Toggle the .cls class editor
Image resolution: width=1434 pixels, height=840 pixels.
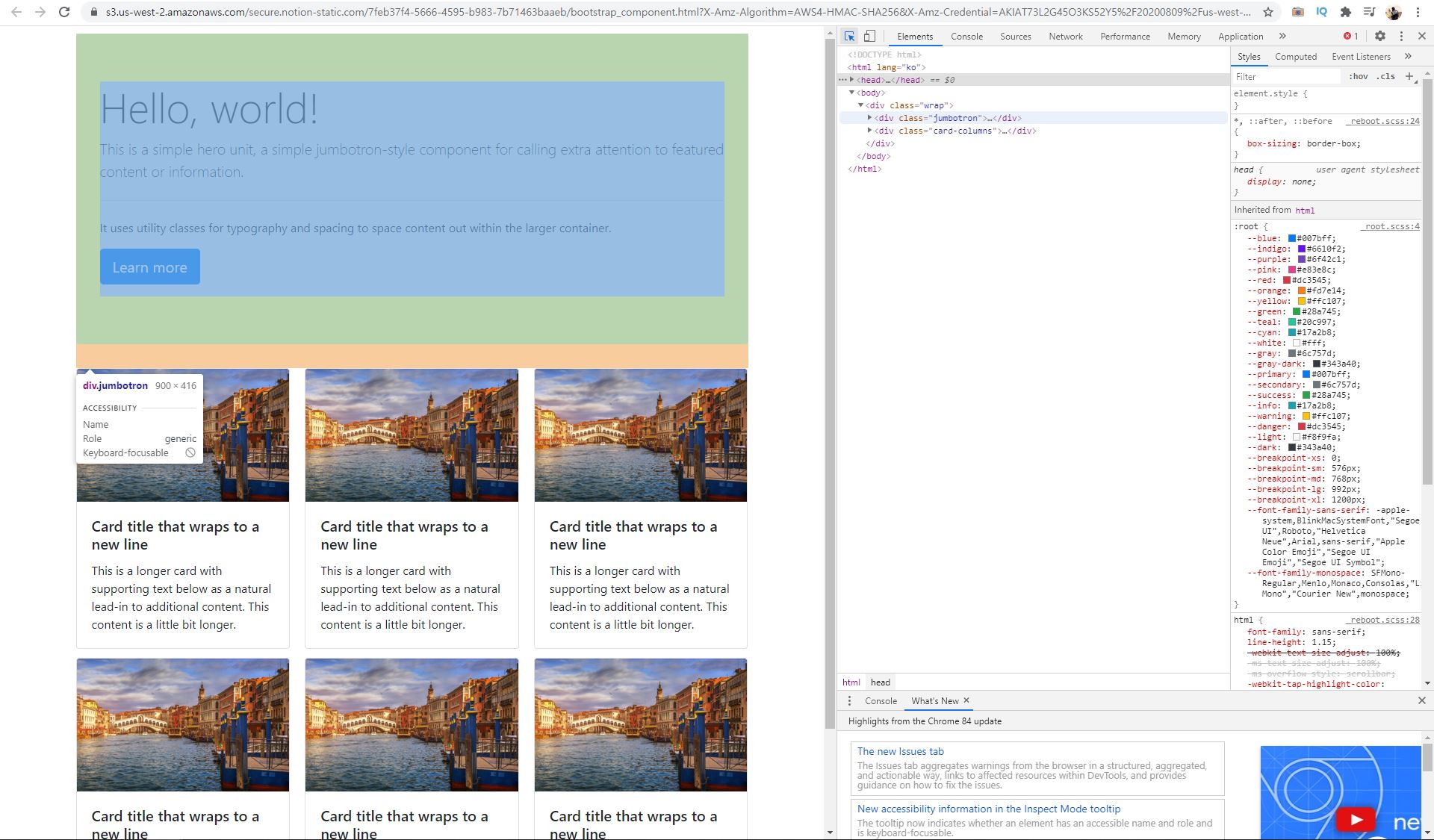(1386, 76)
